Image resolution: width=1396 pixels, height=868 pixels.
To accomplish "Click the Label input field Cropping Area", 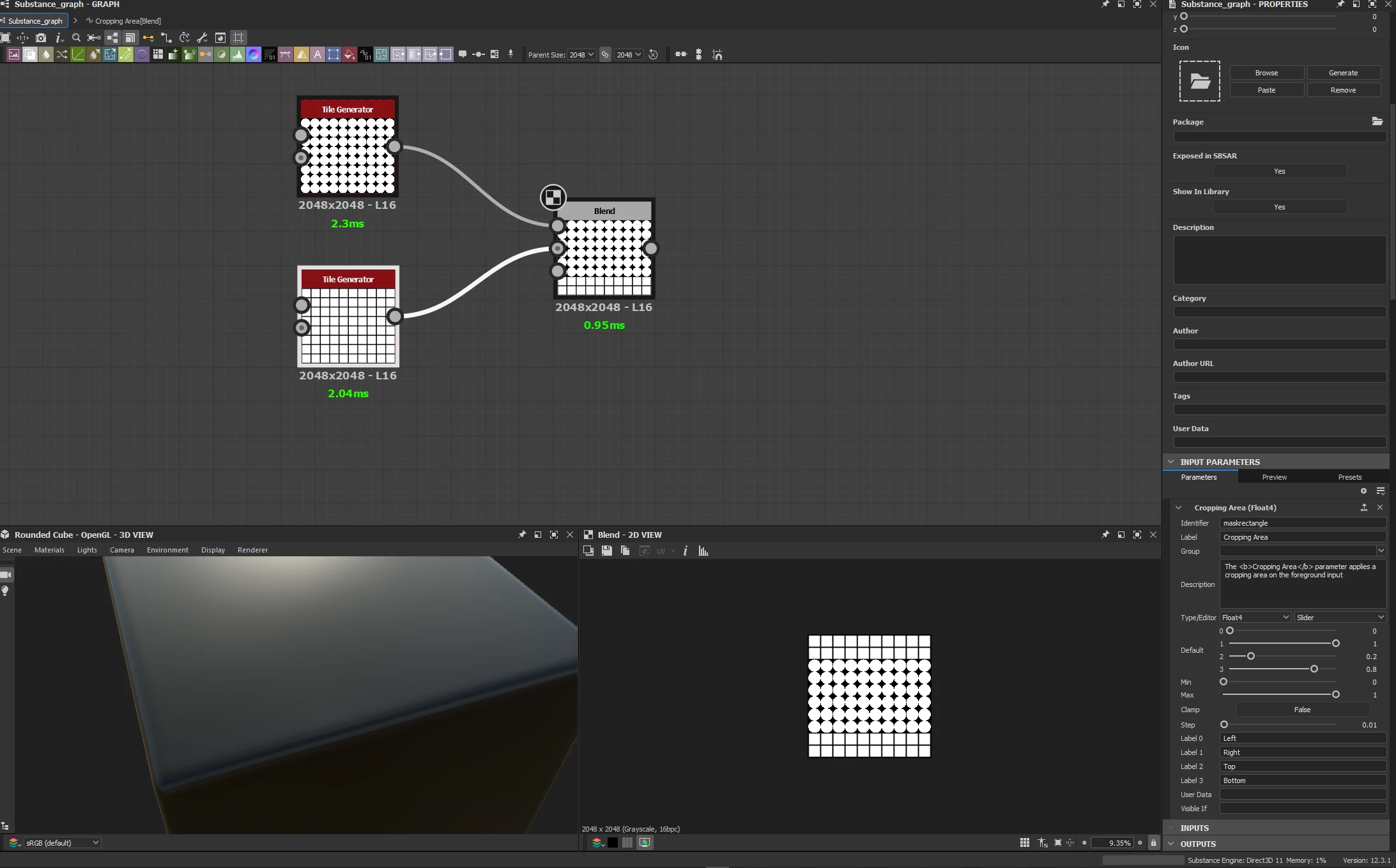I will [1302, 537].
